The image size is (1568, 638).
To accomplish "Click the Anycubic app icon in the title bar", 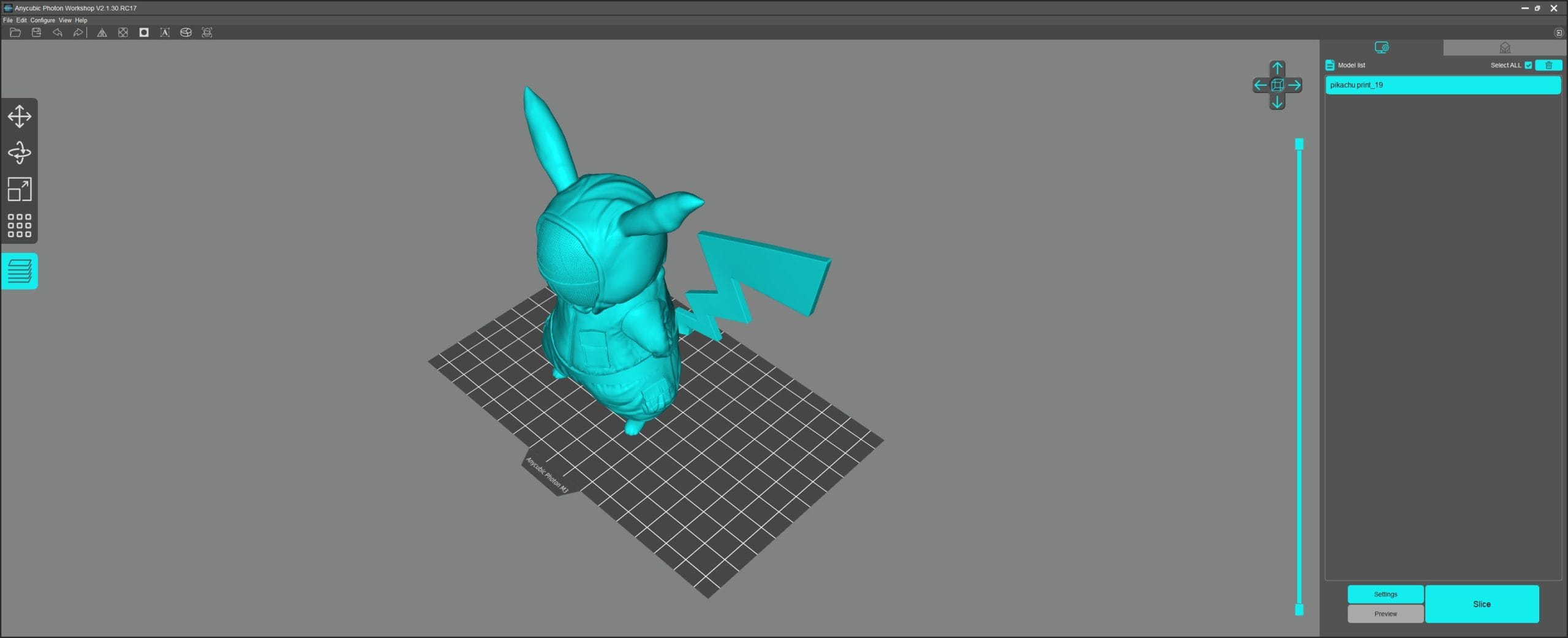I will coord(8,8).
